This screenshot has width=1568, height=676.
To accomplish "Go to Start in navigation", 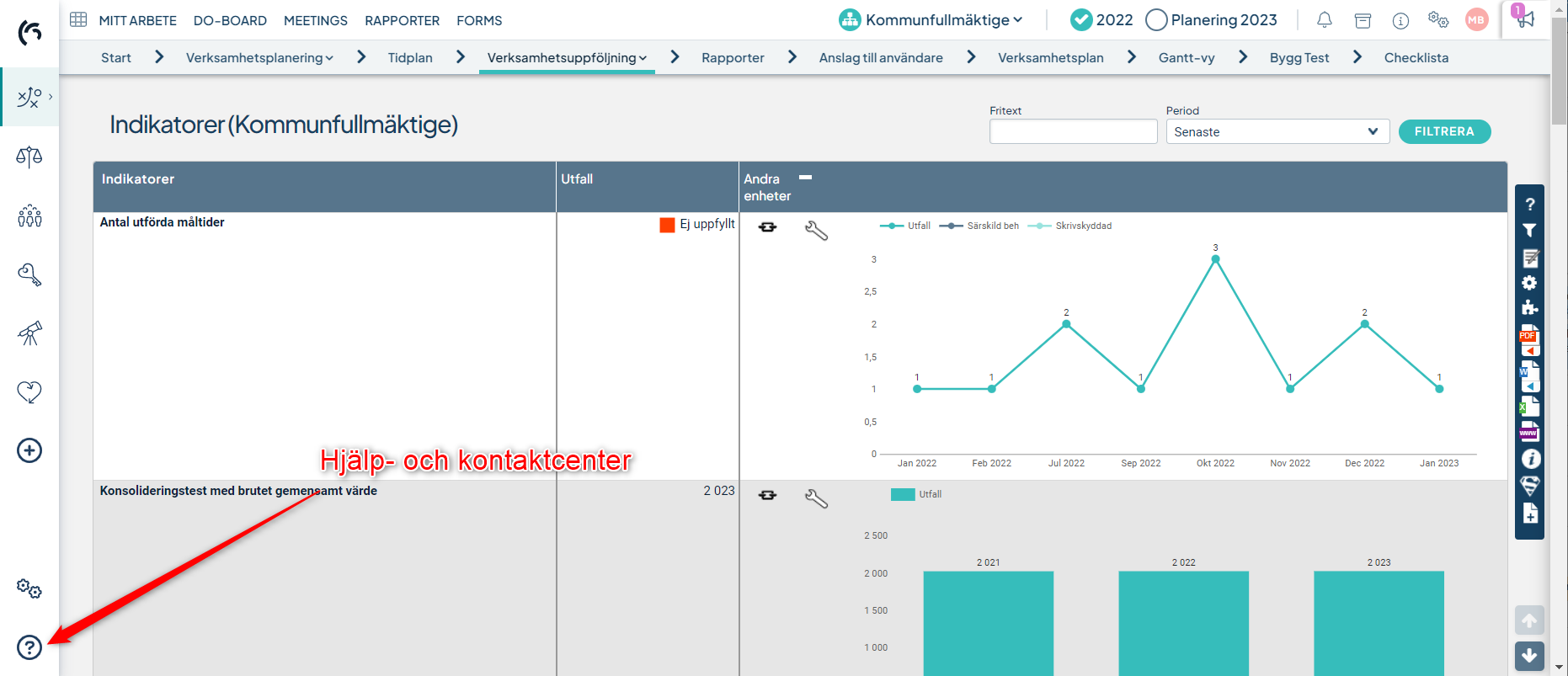I will coord(116,57).
